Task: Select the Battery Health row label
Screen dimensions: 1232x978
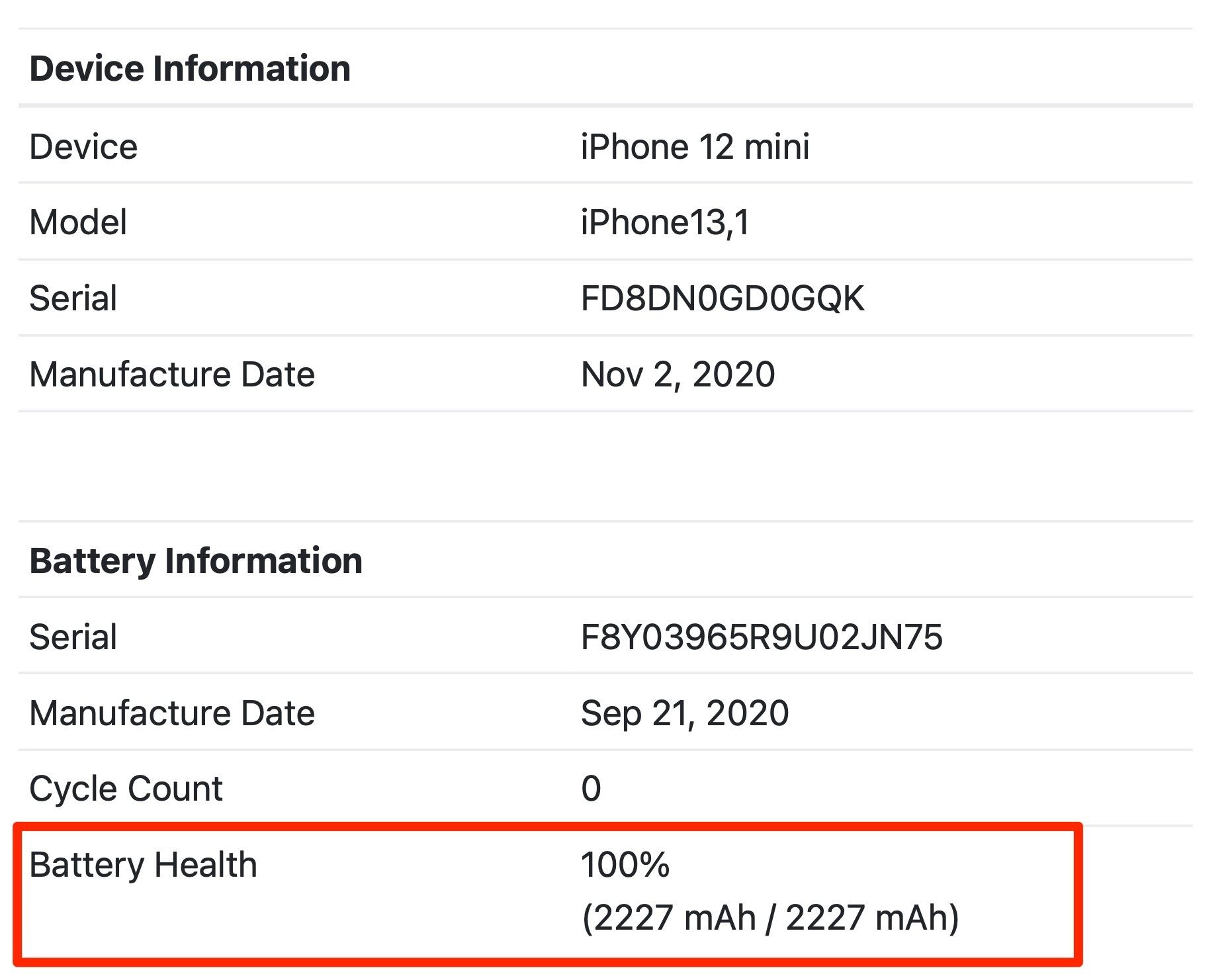Action: (143, 865)
